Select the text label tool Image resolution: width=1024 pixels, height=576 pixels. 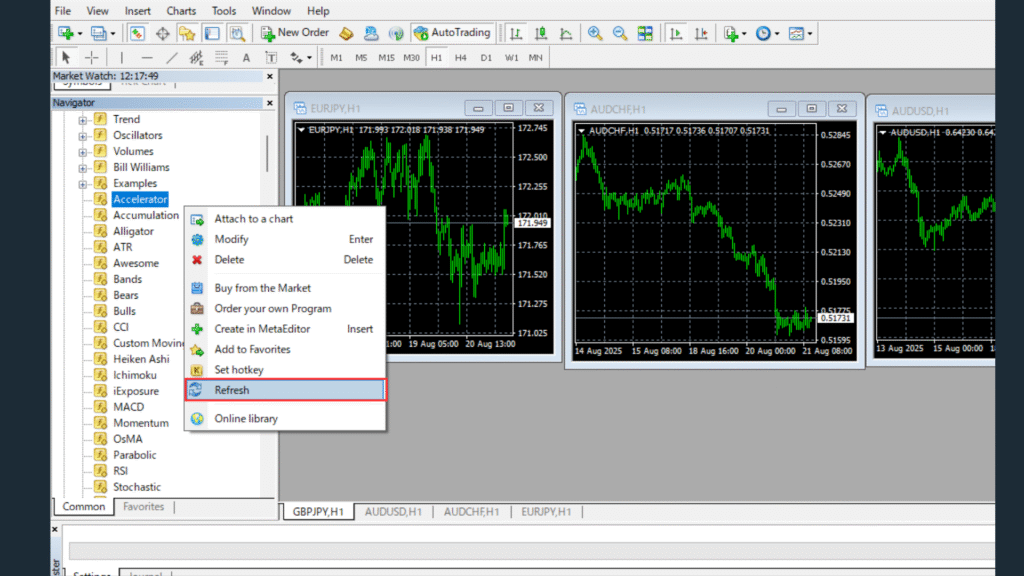(x=271, y=57)
